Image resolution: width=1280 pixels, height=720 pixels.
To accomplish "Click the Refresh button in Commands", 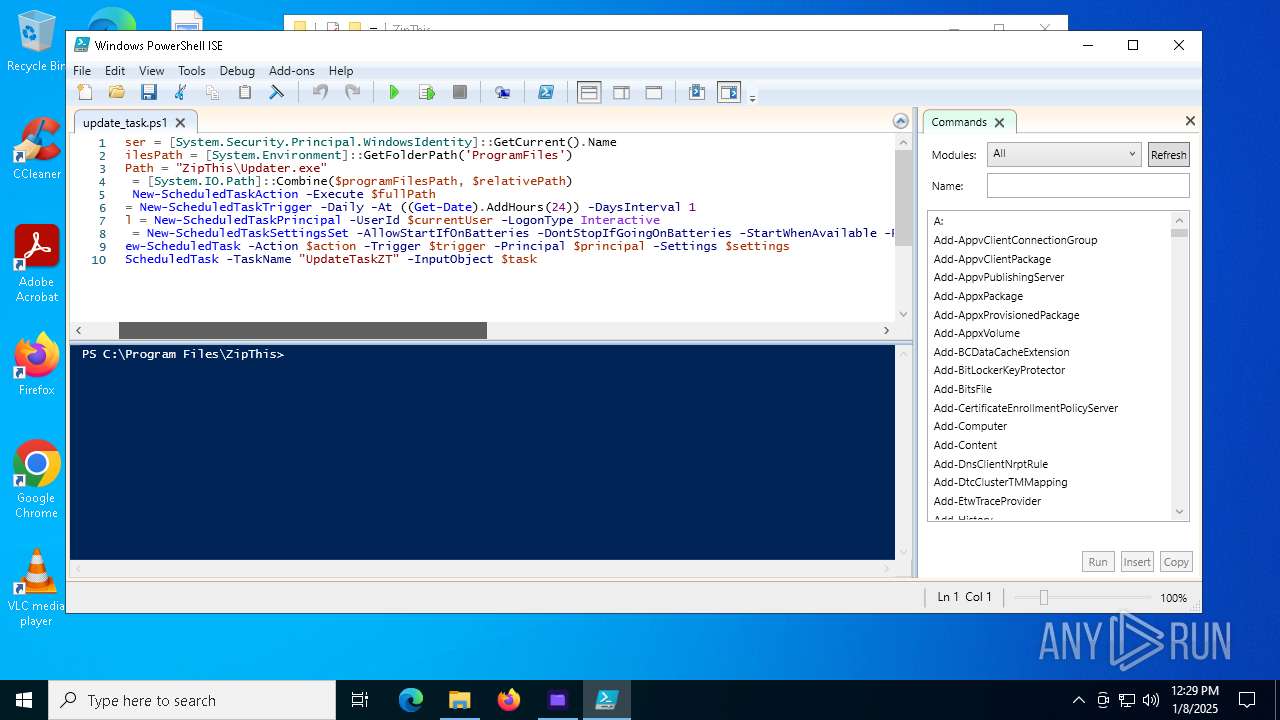I will (1168, 155).
